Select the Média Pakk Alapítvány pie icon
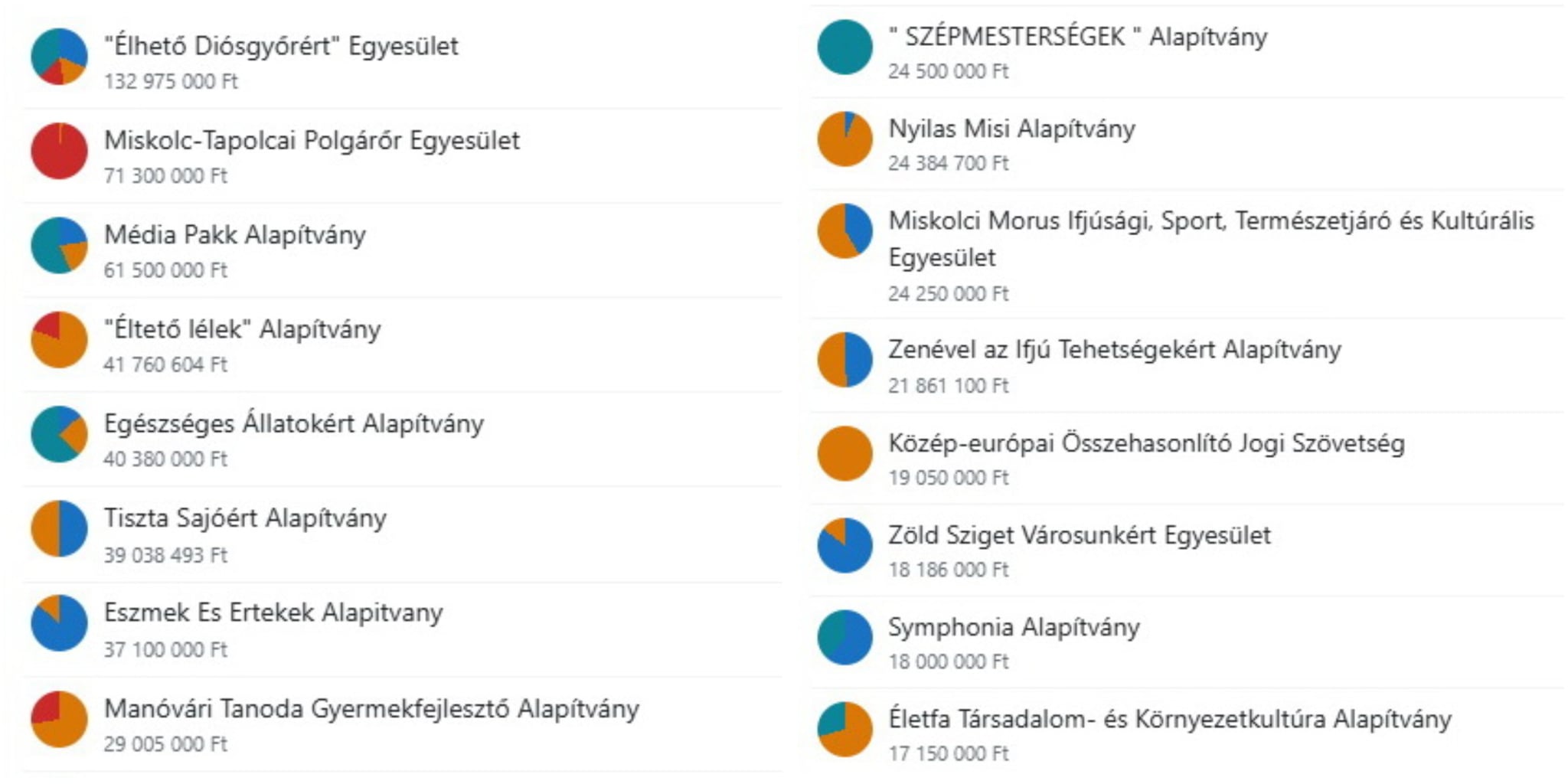This screenshot has width=1568, height=784. pyautogui.click(x=59, y=245)
